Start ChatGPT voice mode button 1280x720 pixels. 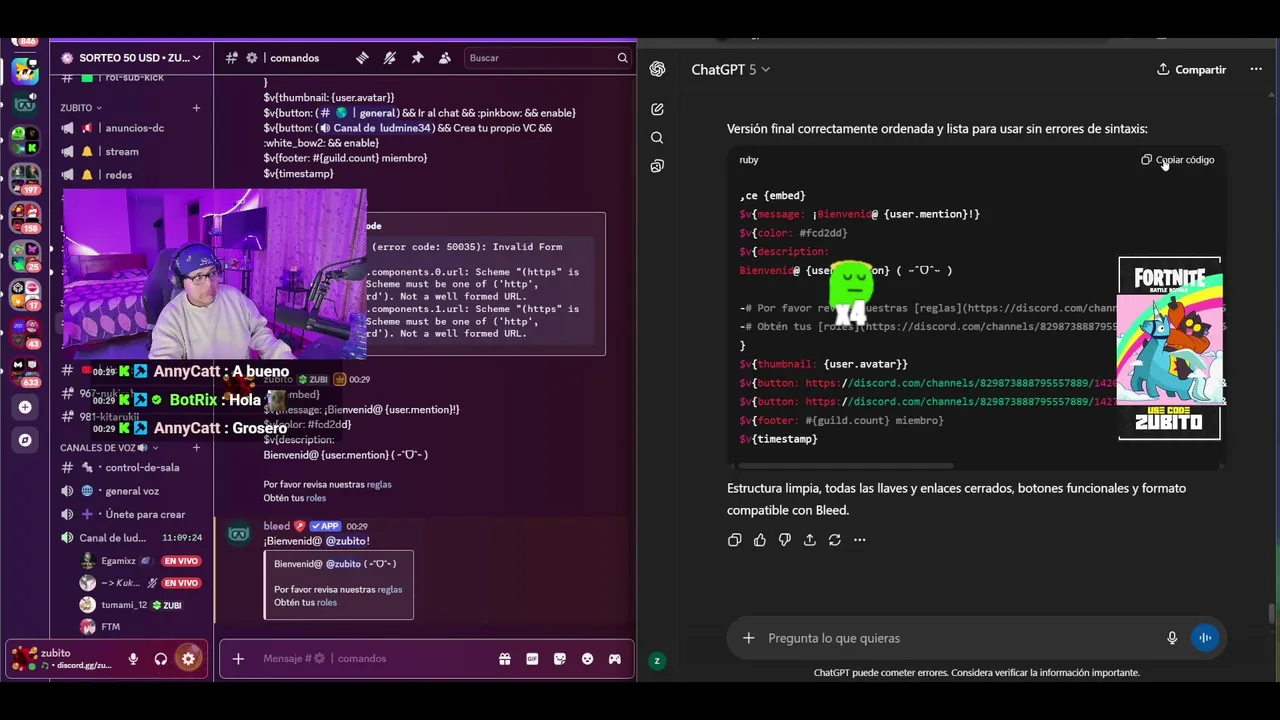coord(1205,638)
